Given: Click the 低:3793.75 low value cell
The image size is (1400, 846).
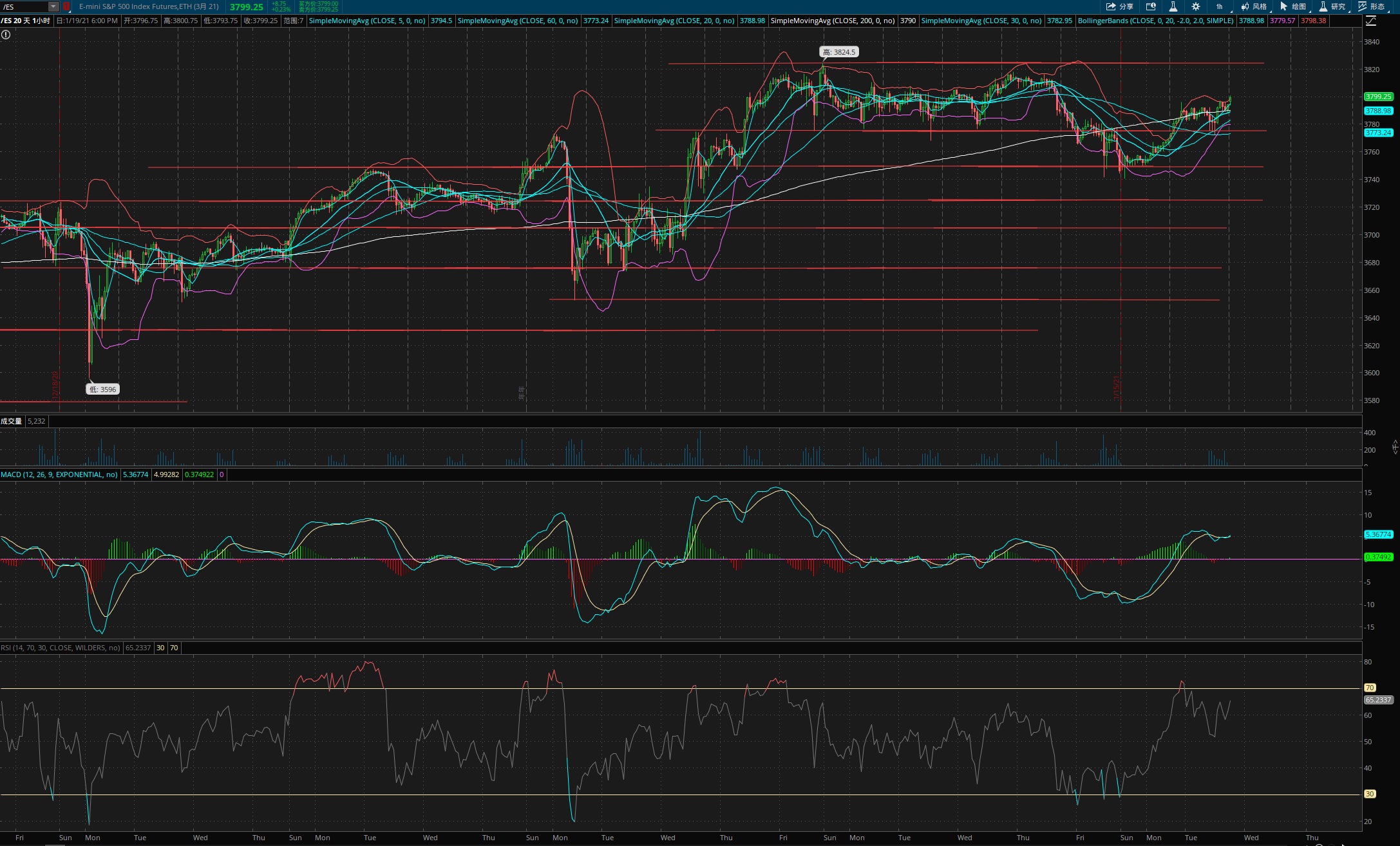Looking at the screenshot, I should tap(220, 21).
